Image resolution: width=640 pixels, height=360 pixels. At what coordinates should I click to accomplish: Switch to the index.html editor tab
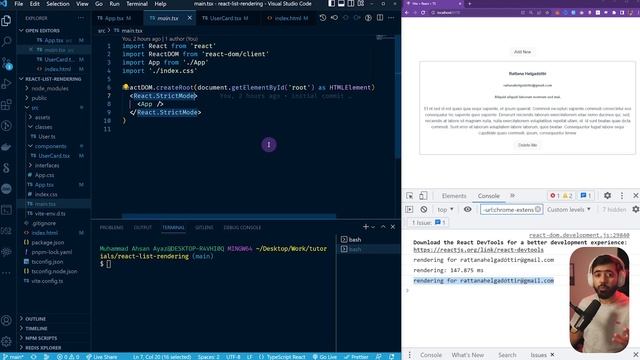(288, 18)
